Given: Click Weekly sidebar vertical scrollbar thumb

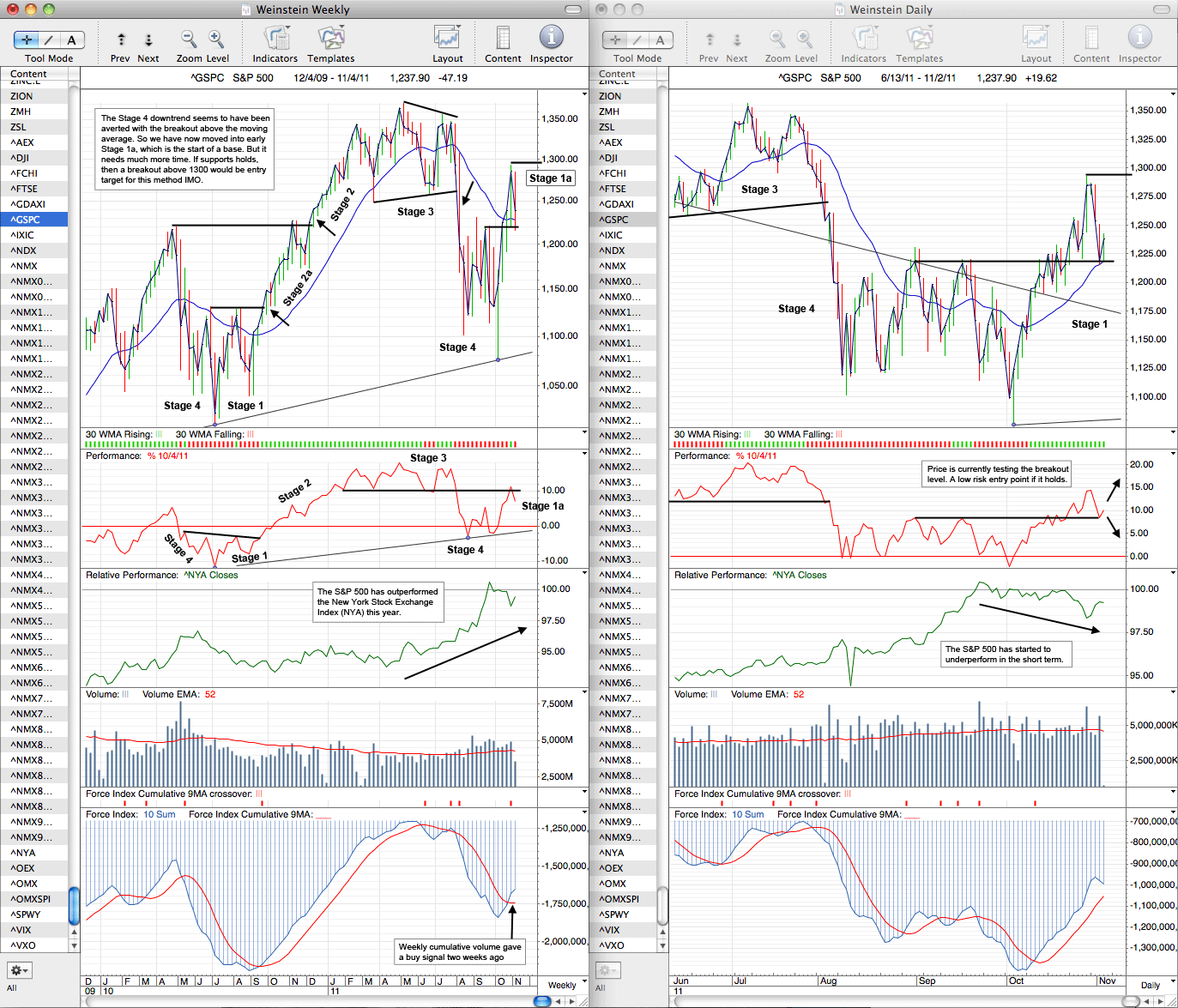Looking at the screenshot, I should click(x=74, y=906).
